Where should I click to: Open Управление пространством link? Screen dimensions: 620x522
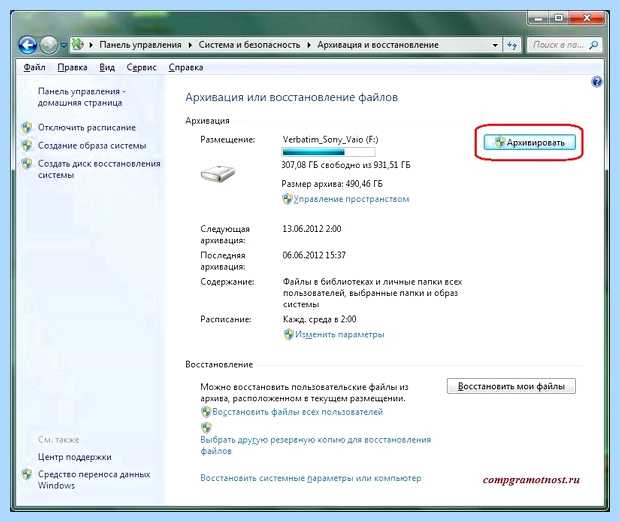tap(351, 199)
